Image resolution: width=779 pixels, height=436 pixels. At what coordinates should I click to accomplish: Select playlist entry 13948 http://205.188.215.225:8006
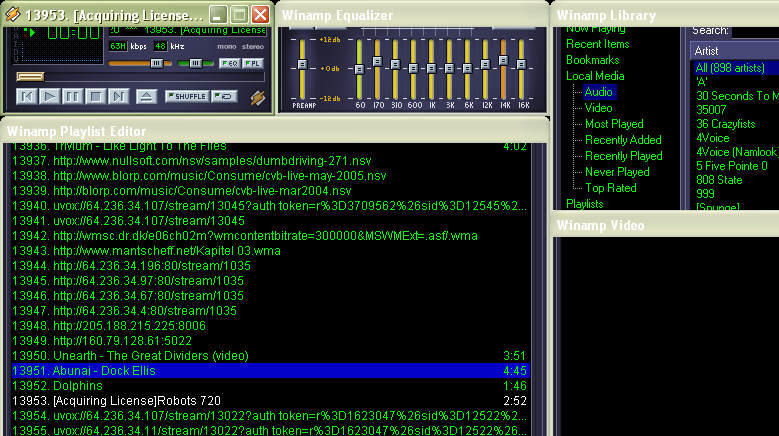pos(270,326)
